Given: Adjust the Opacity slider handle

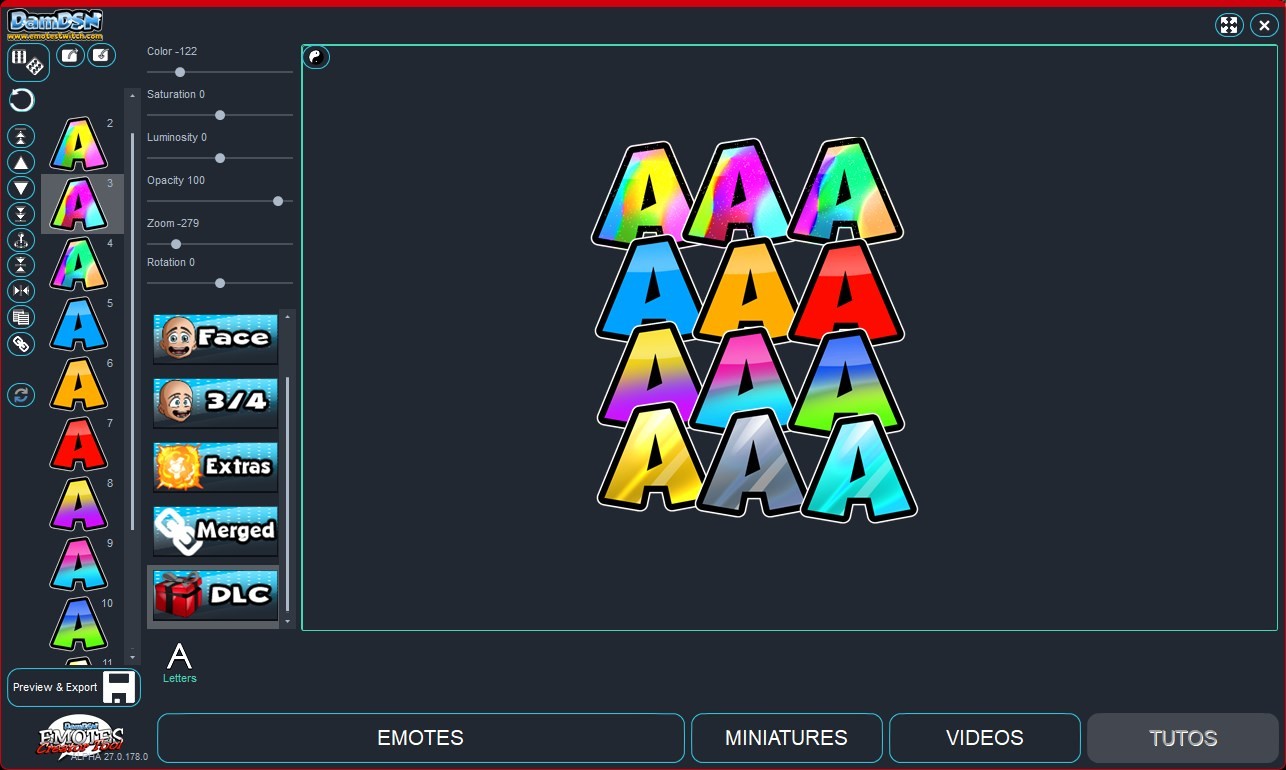Looking at the screenshot, I should 277,201.
